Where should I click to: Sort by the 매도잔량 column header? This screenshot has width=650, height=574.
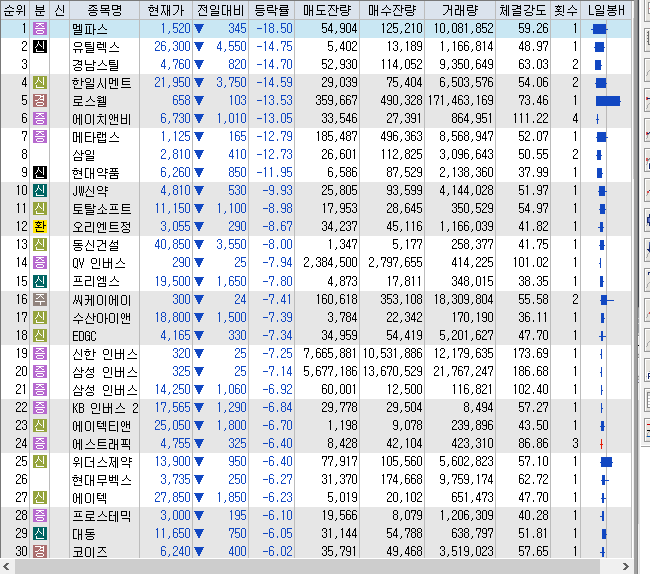pos(327,10)
